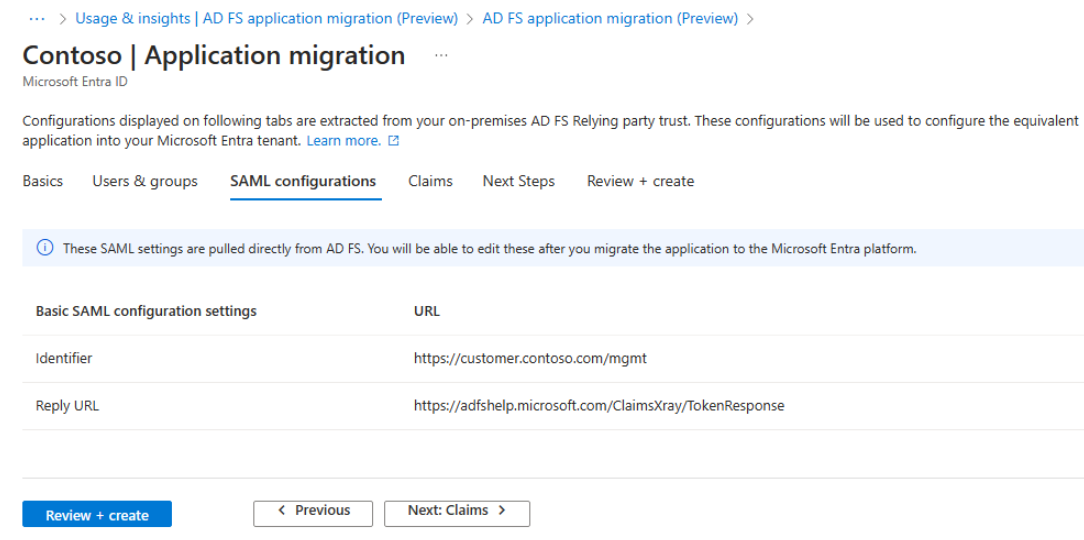Select the SAML configurations tab
1084x540 pixels.
click(303, 181)
